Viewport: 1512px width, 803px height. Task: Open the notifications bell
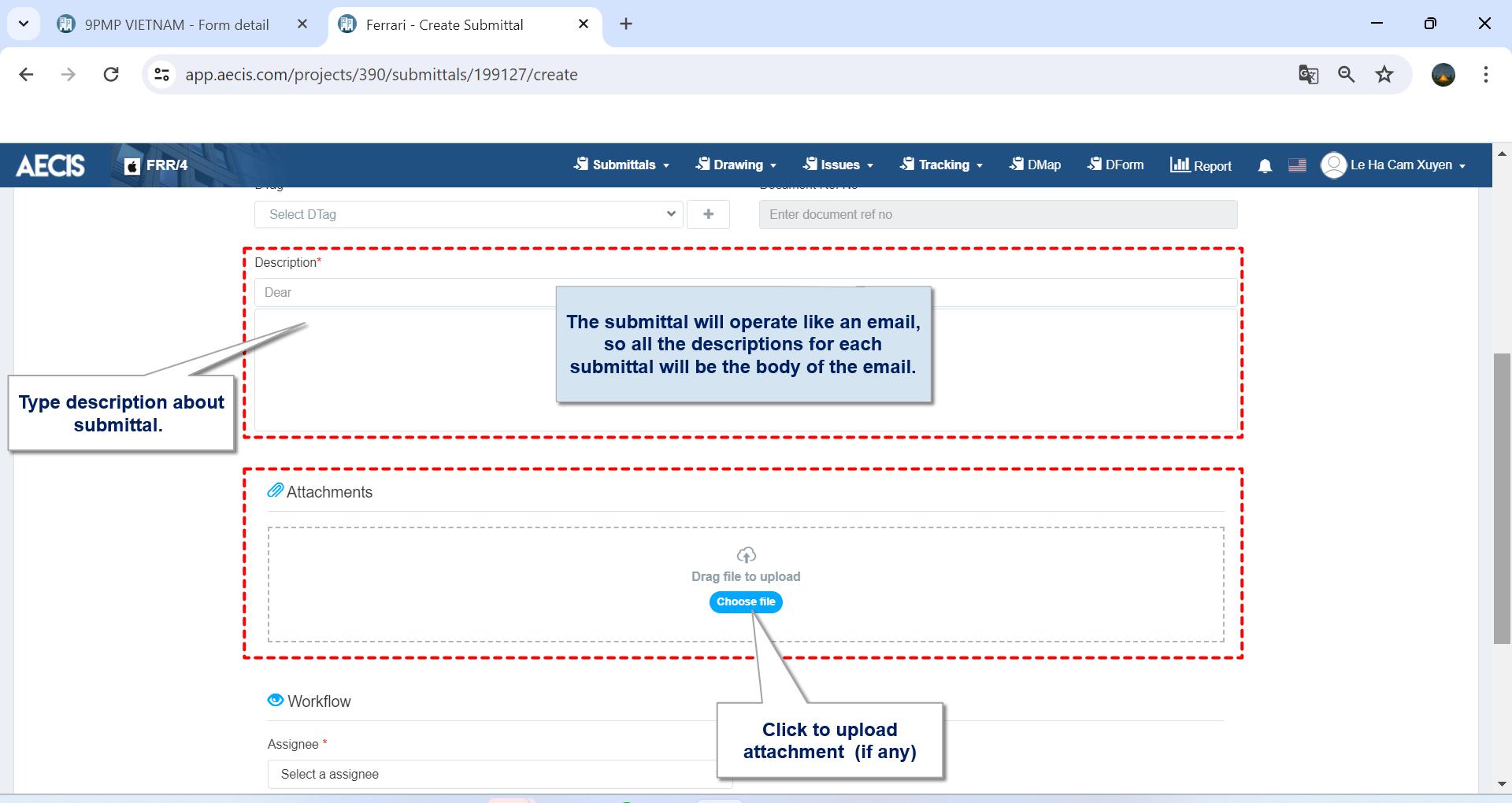tap(1265, 165)
